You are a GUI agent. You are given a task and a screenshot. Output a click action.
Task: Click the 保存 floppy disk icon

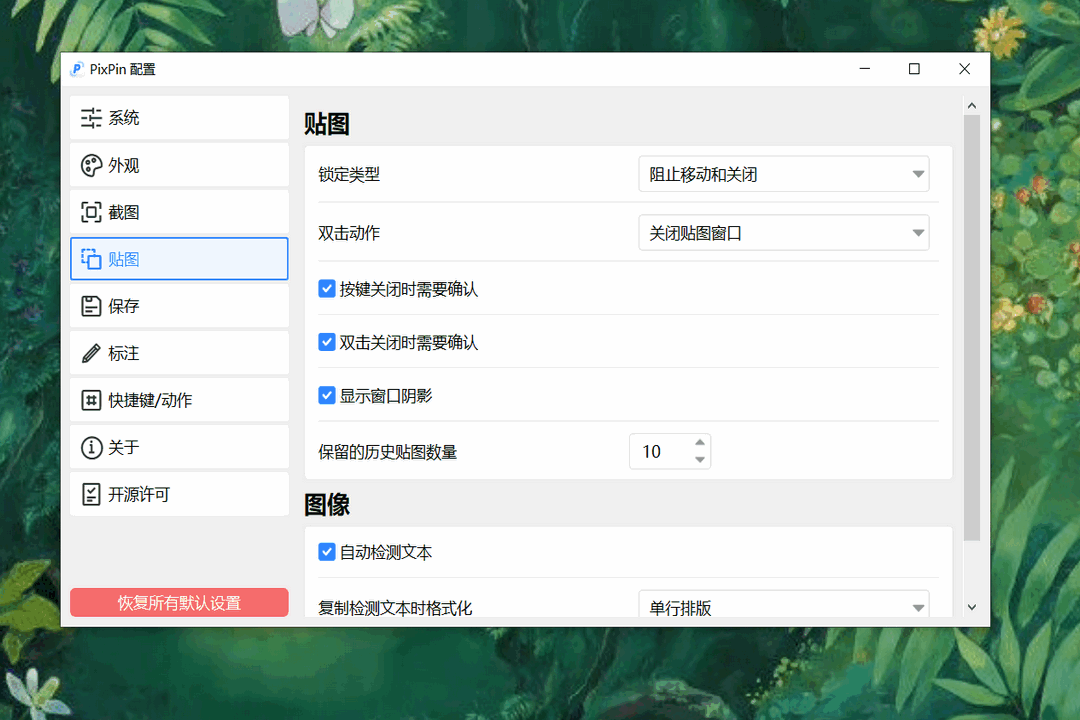91,306
